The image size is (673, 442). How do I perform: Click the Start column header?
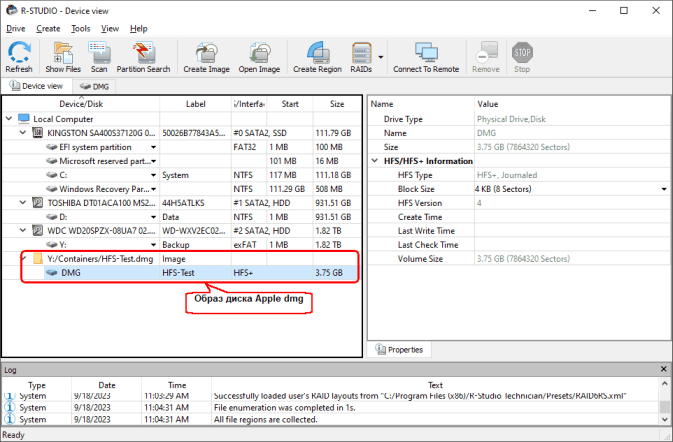point(290,104)
